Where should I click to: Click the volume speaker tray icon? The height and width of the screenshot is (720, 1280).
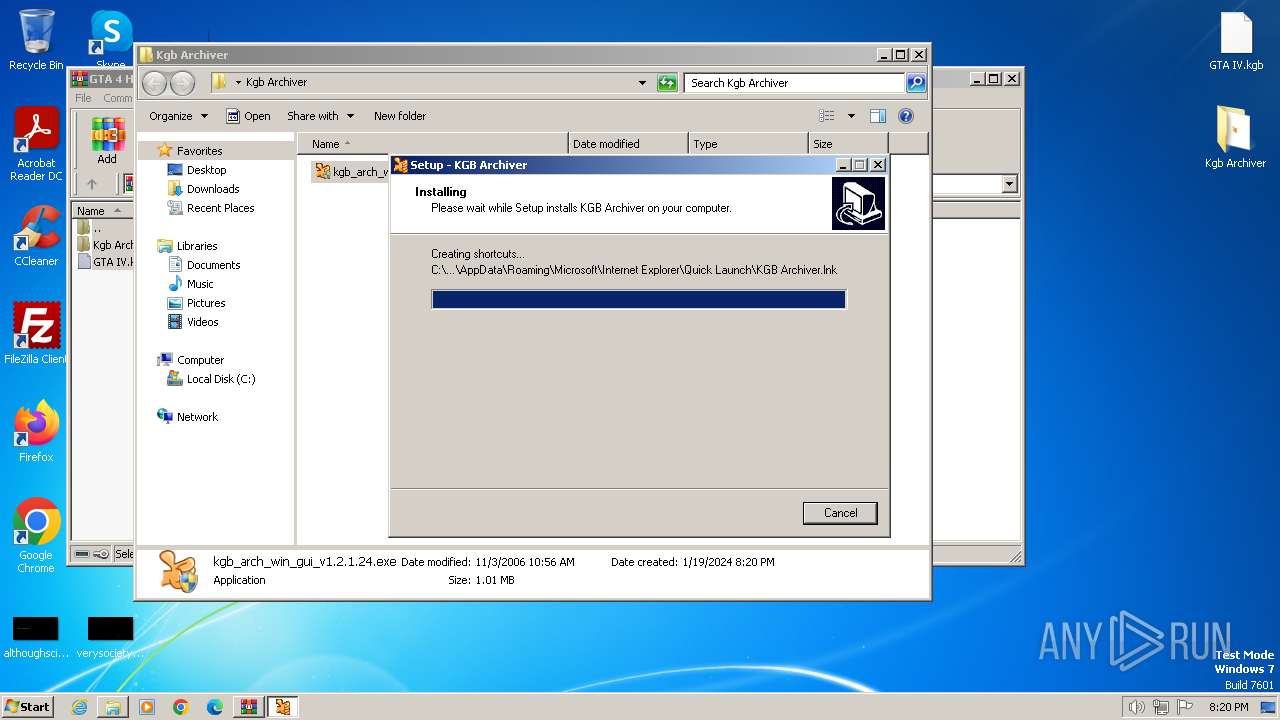tap(1136, 707)
